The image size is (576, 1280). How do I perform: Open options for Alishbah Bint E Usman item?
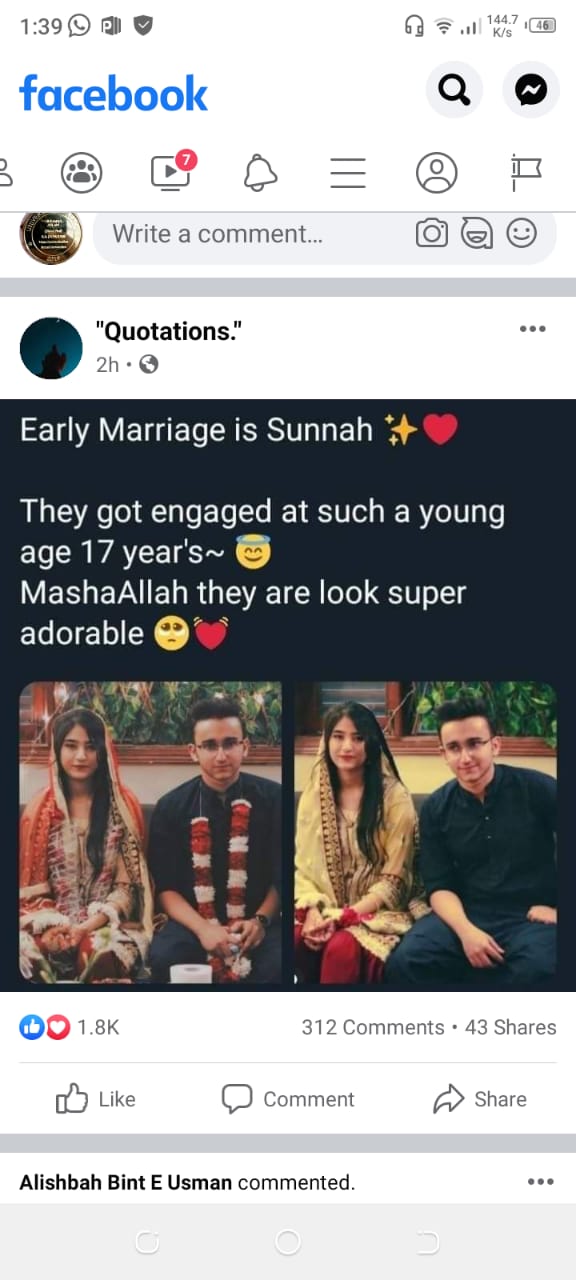(x=540, y=1182)
